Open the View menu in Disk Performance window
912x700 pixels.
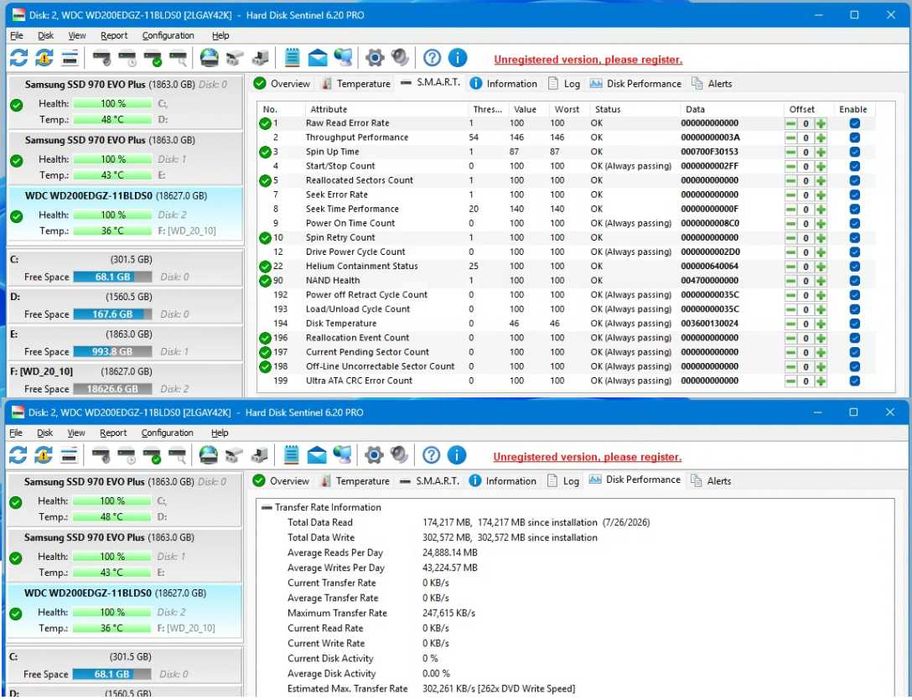(x=76, y=433)
